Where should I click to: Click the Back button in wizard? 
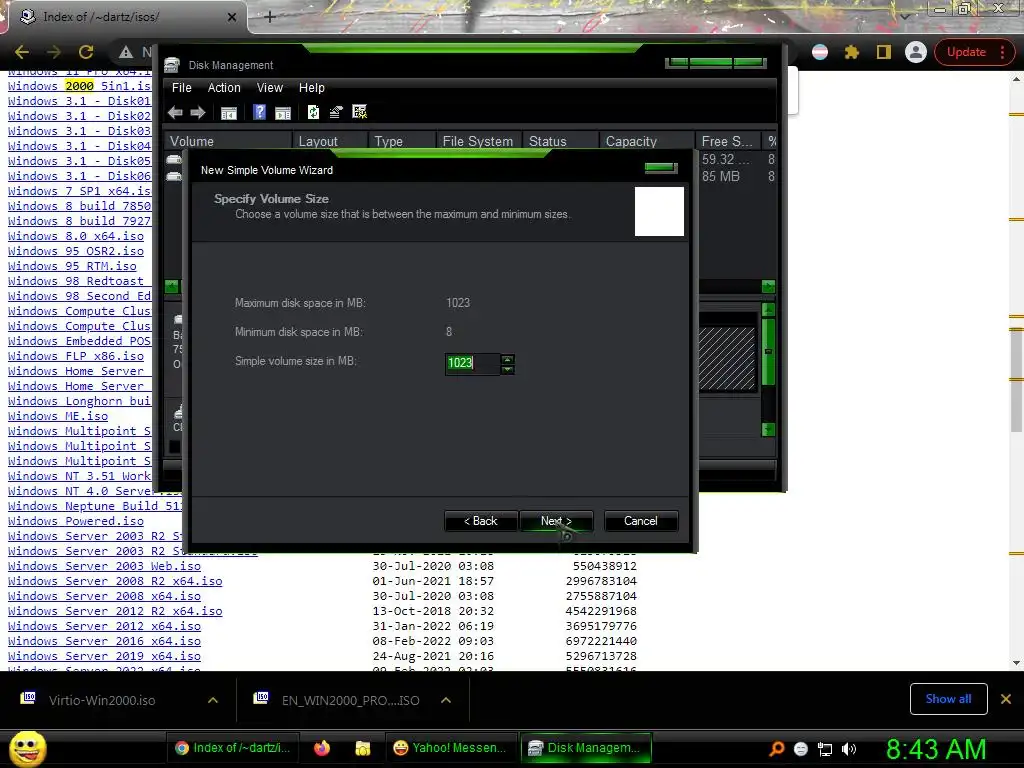[x=481, y=521]
